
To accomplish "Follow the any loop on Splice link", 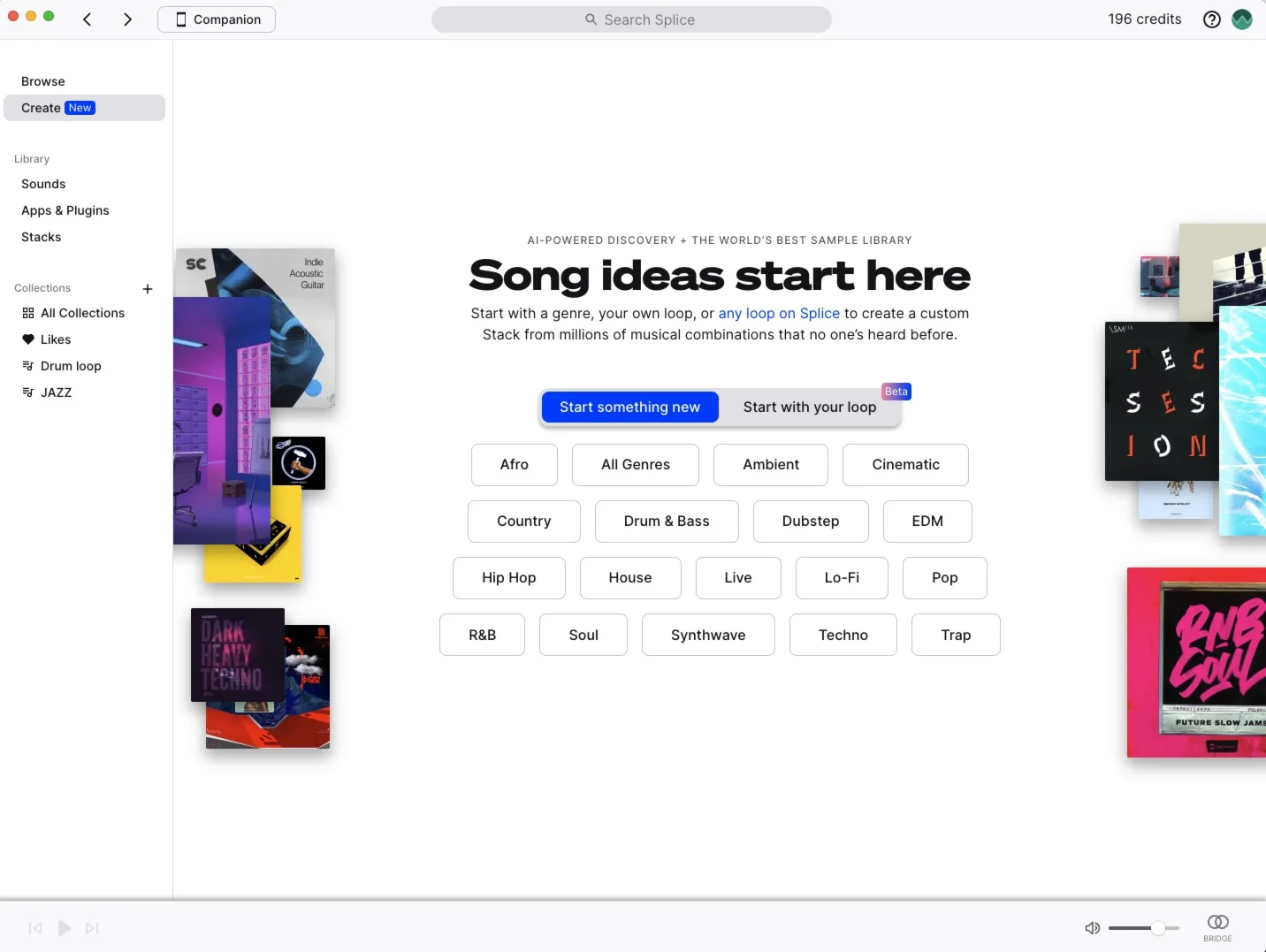I will pos(779,313).
